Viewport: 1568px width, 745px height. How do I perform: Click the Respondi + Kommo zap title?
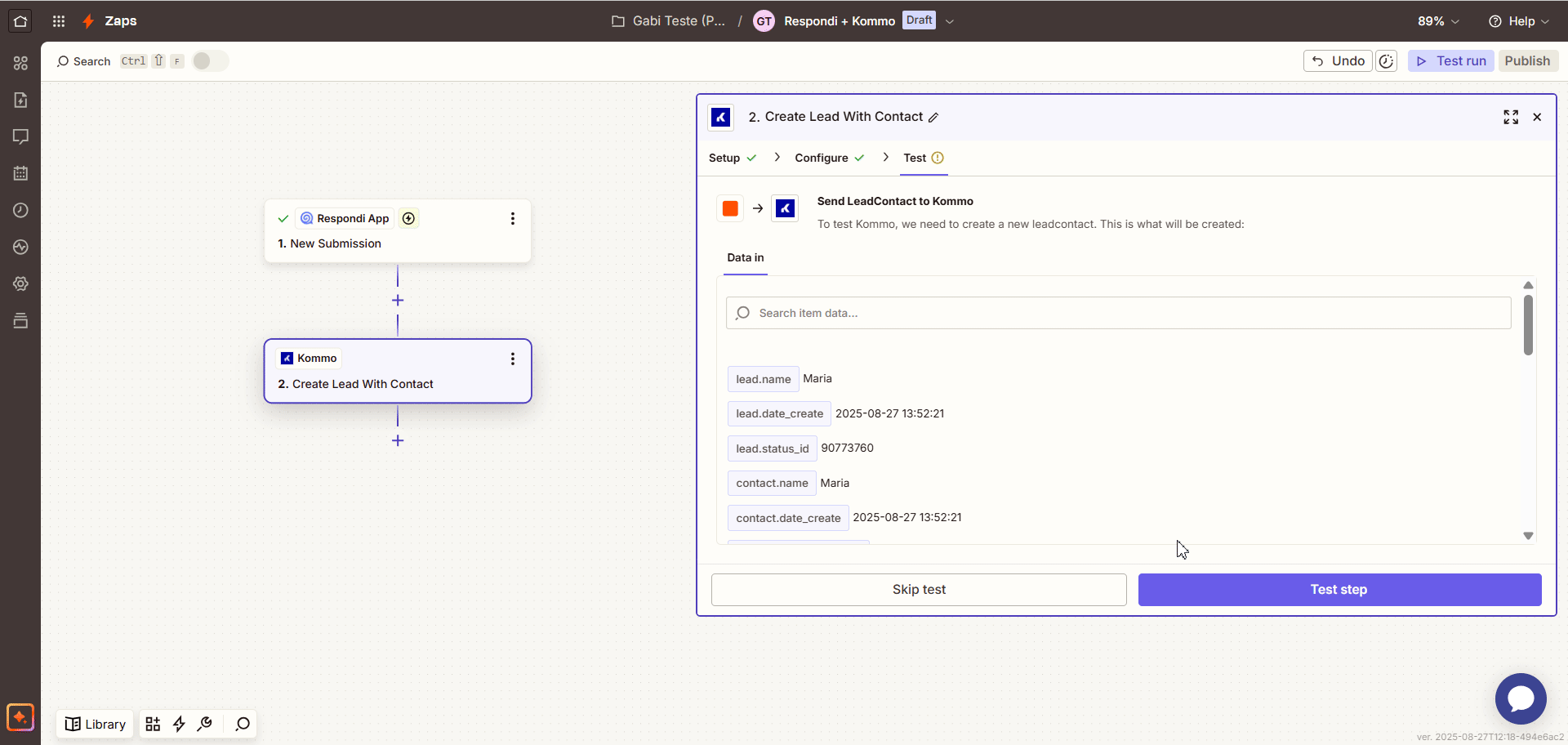(x=840, y=21)
